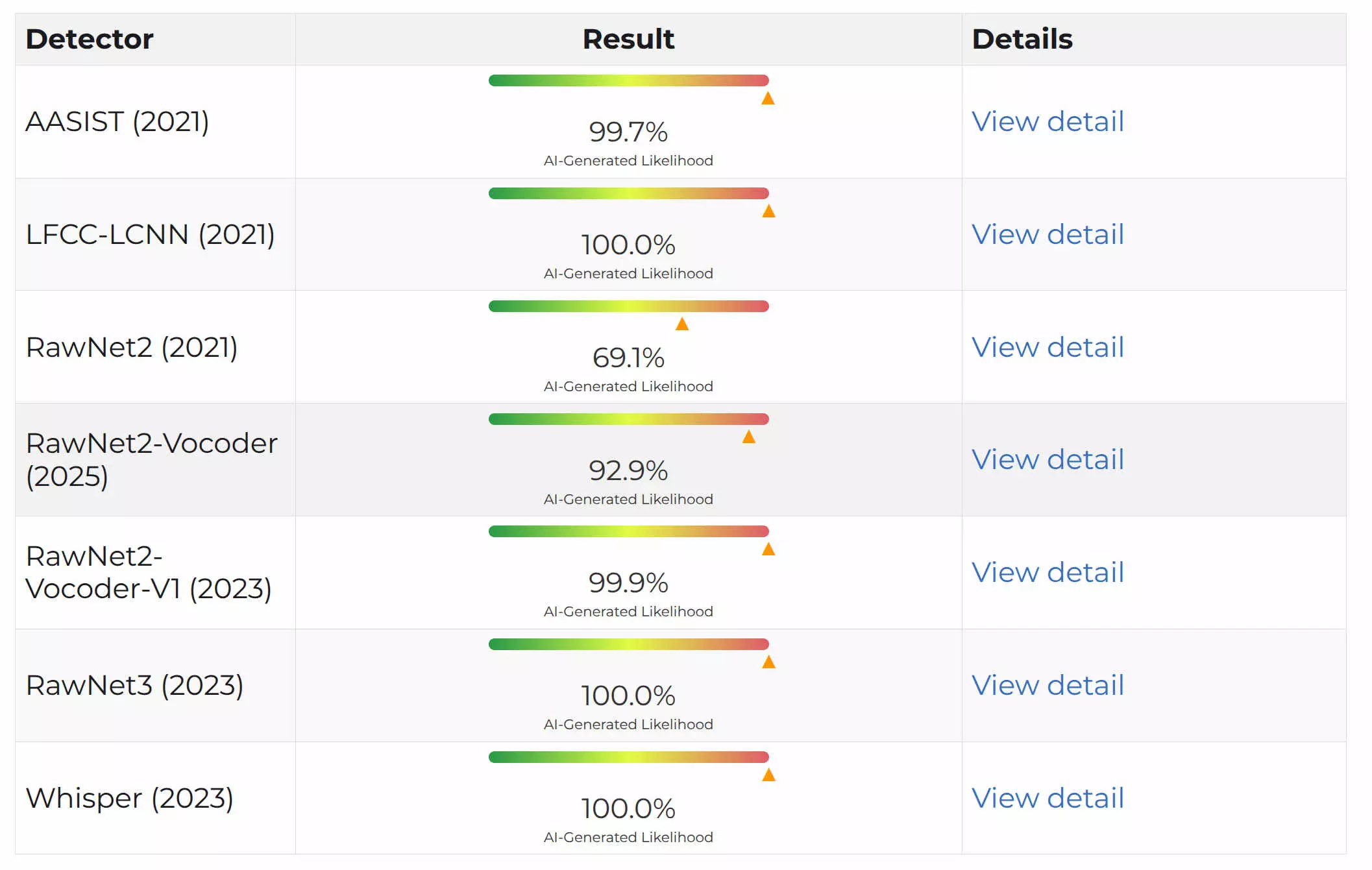Click the orange triangle marker at 69.1%
This screenshot has width=1372, height=870.
pos(682,324)
